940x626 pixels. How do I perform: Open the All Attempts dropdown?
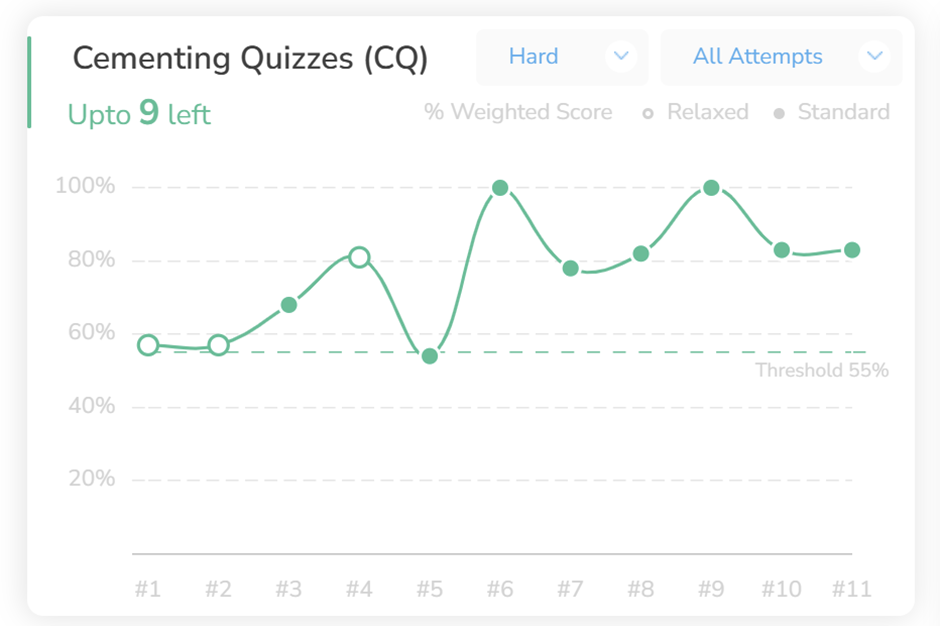780,57
